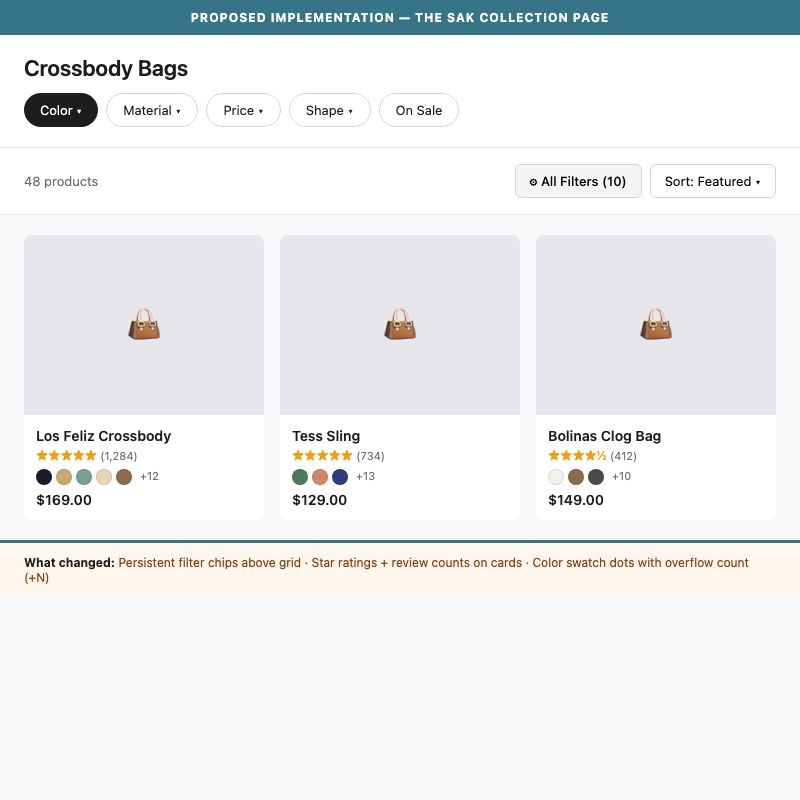Select the royal blue swatch on Tess Sling

[340, 477]
